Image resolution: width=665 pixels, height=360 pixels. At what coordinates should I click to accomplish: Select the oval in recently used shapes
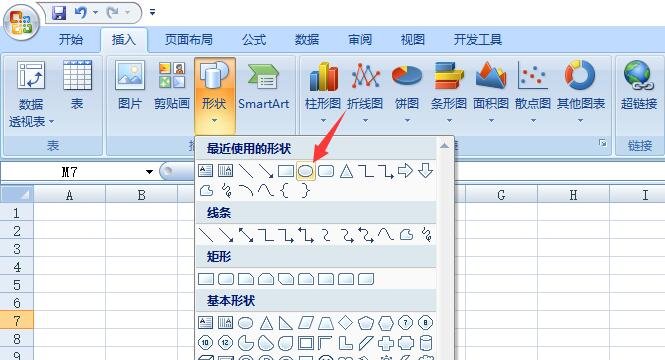tap(305, 171)
